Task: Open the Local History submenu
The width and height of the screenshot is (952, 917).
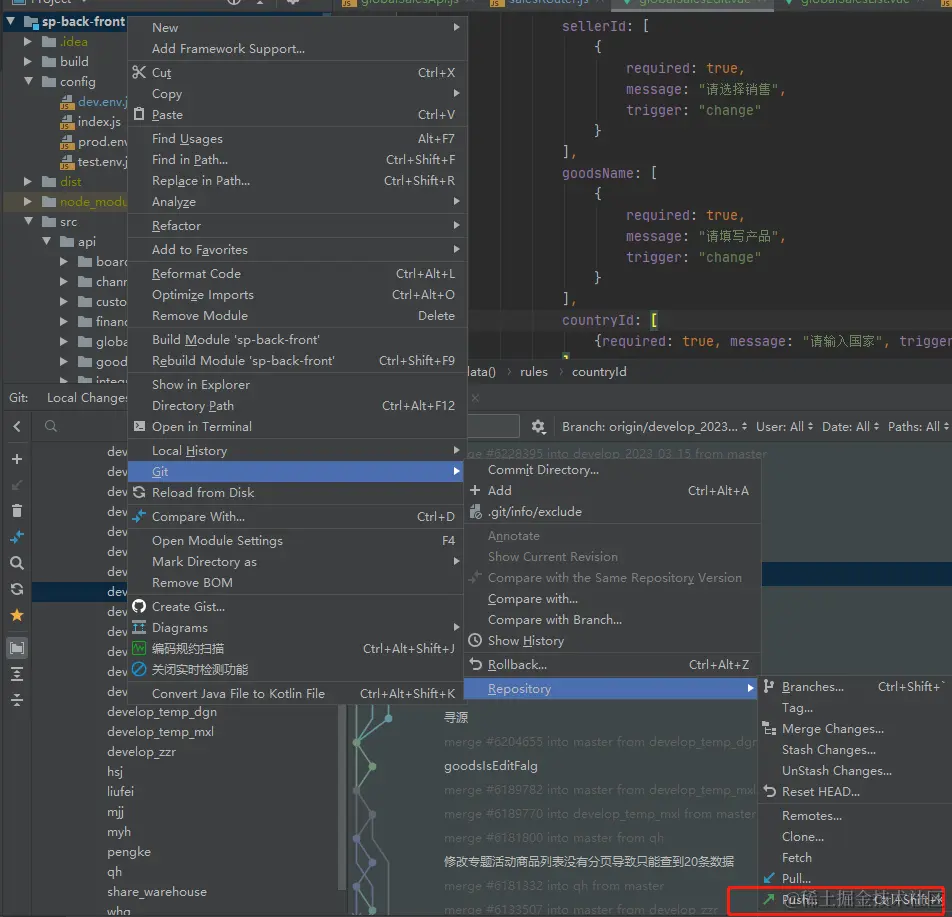Action: pos(298,451)
